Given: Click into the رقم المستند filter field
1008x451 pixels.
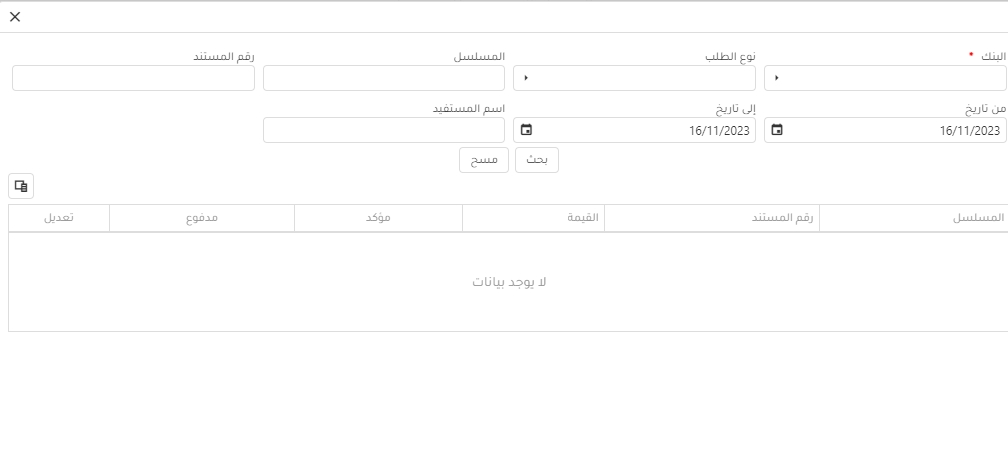Looking at the screenshot, I should click(x=133, y=78).
